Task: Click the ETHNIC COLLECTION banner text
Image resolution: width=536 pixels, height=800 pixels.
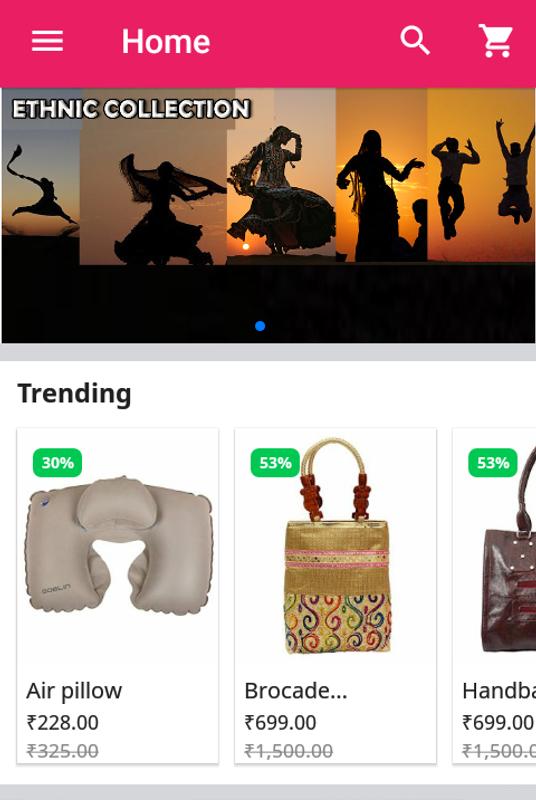Action: [x=132, y=109]
